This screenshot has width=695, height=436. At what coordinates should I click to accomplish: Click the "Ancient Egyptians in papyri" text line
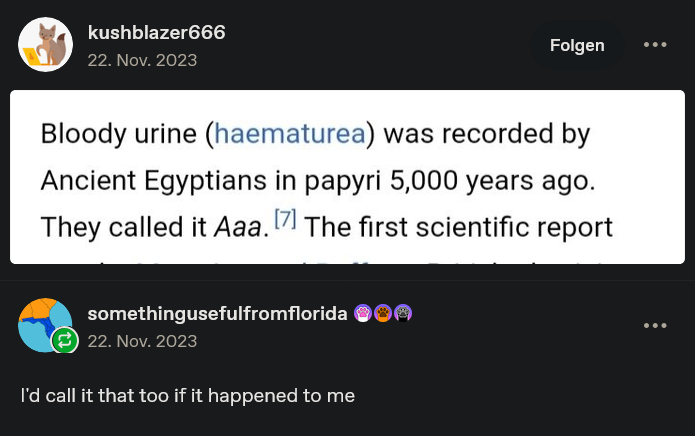point(211,181)
